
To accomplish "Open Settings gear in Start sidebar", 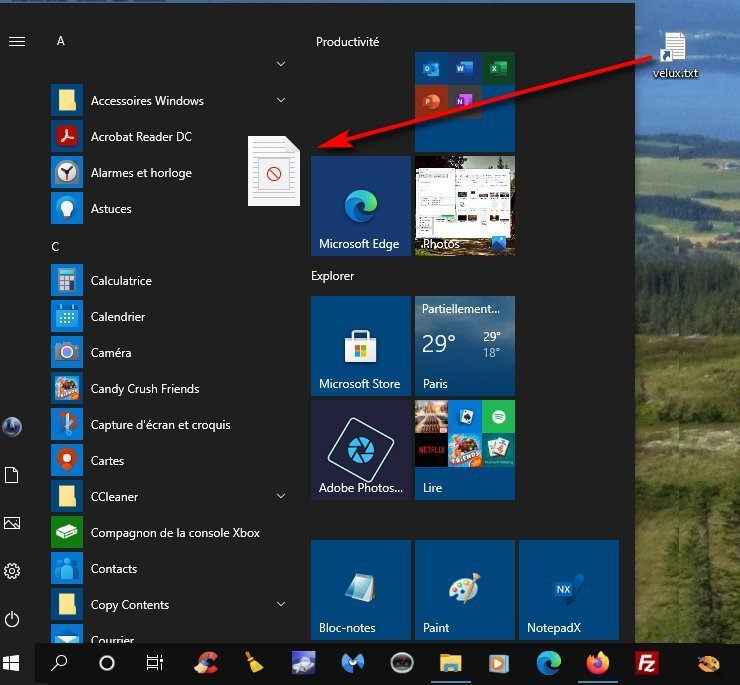I will pos(12,571).
